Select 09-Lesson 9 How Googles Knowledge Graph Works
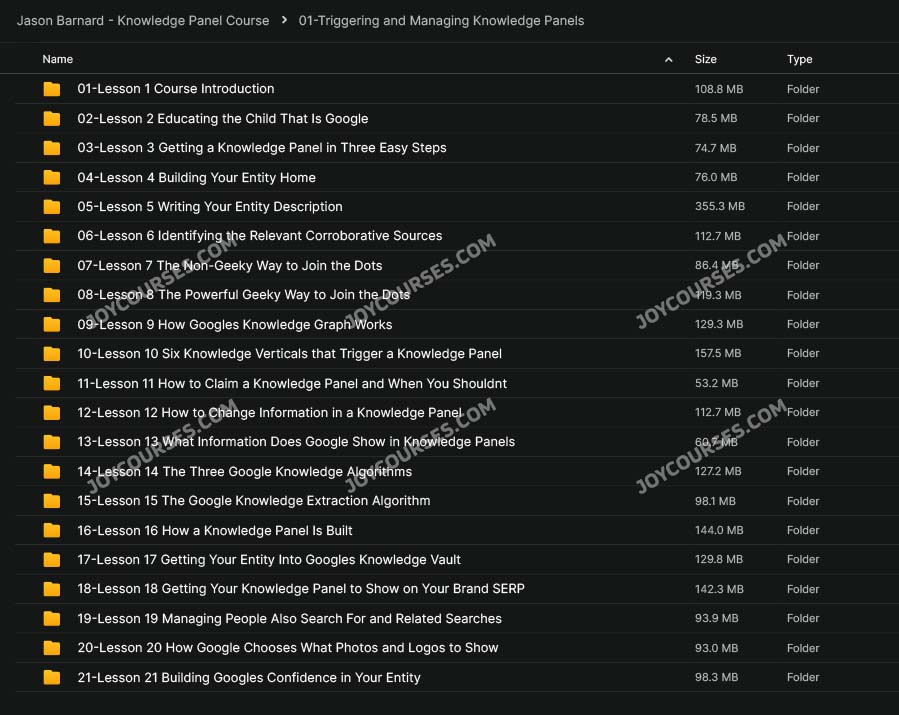The width and height of the screenshot is (899, 715). coord(234,325)
